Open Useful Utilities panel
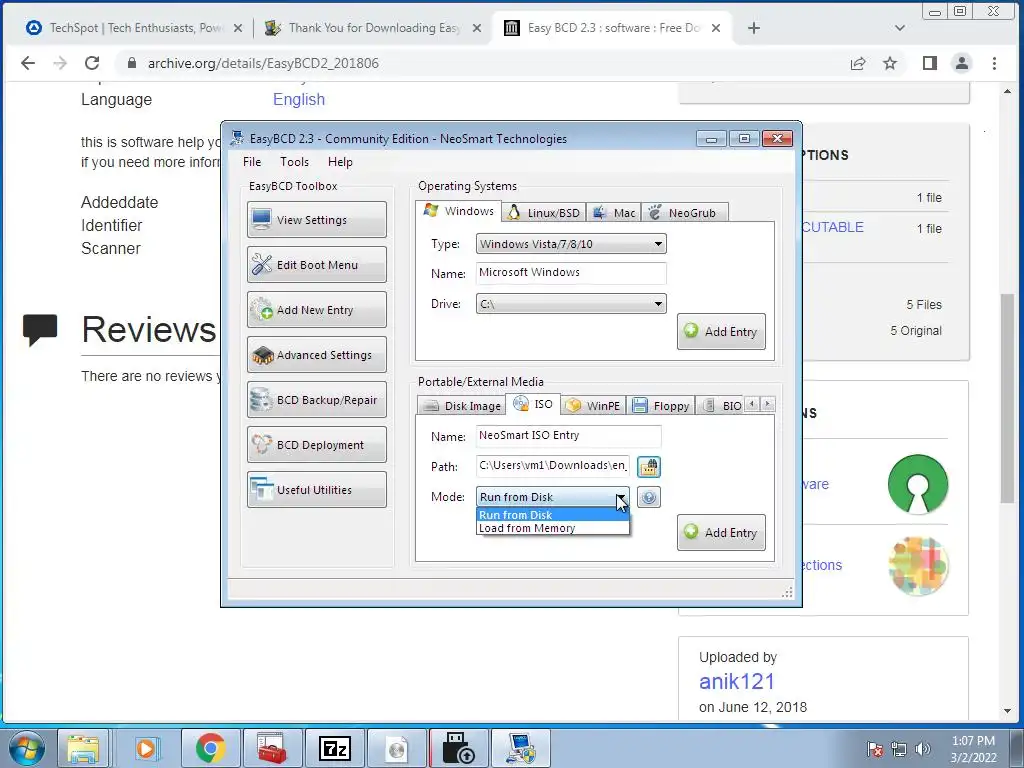1024x768 pixels. click(x=317, y=490)
